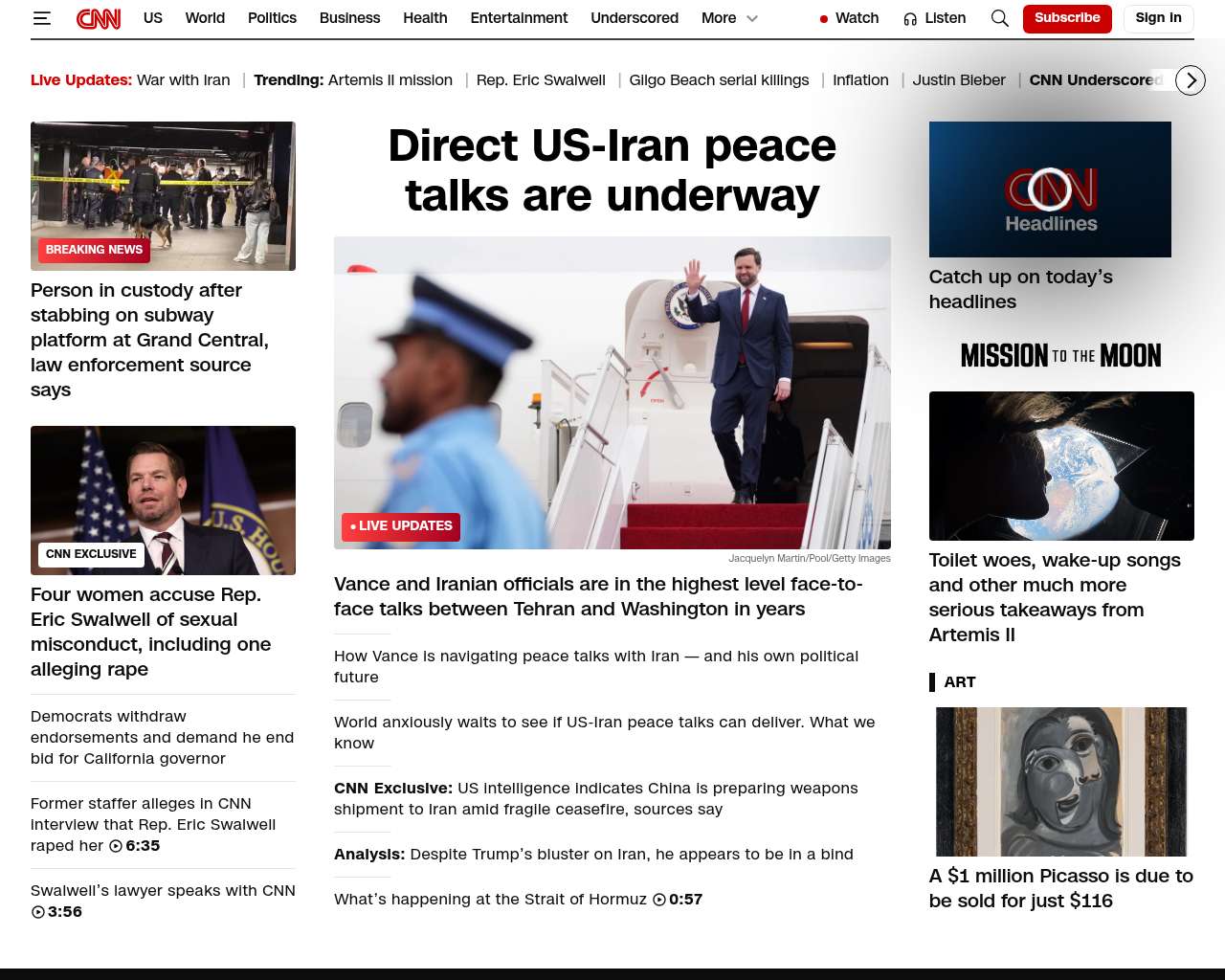Open the Health section
Viewport: 1225px width, 980px height.
(425, 18)
